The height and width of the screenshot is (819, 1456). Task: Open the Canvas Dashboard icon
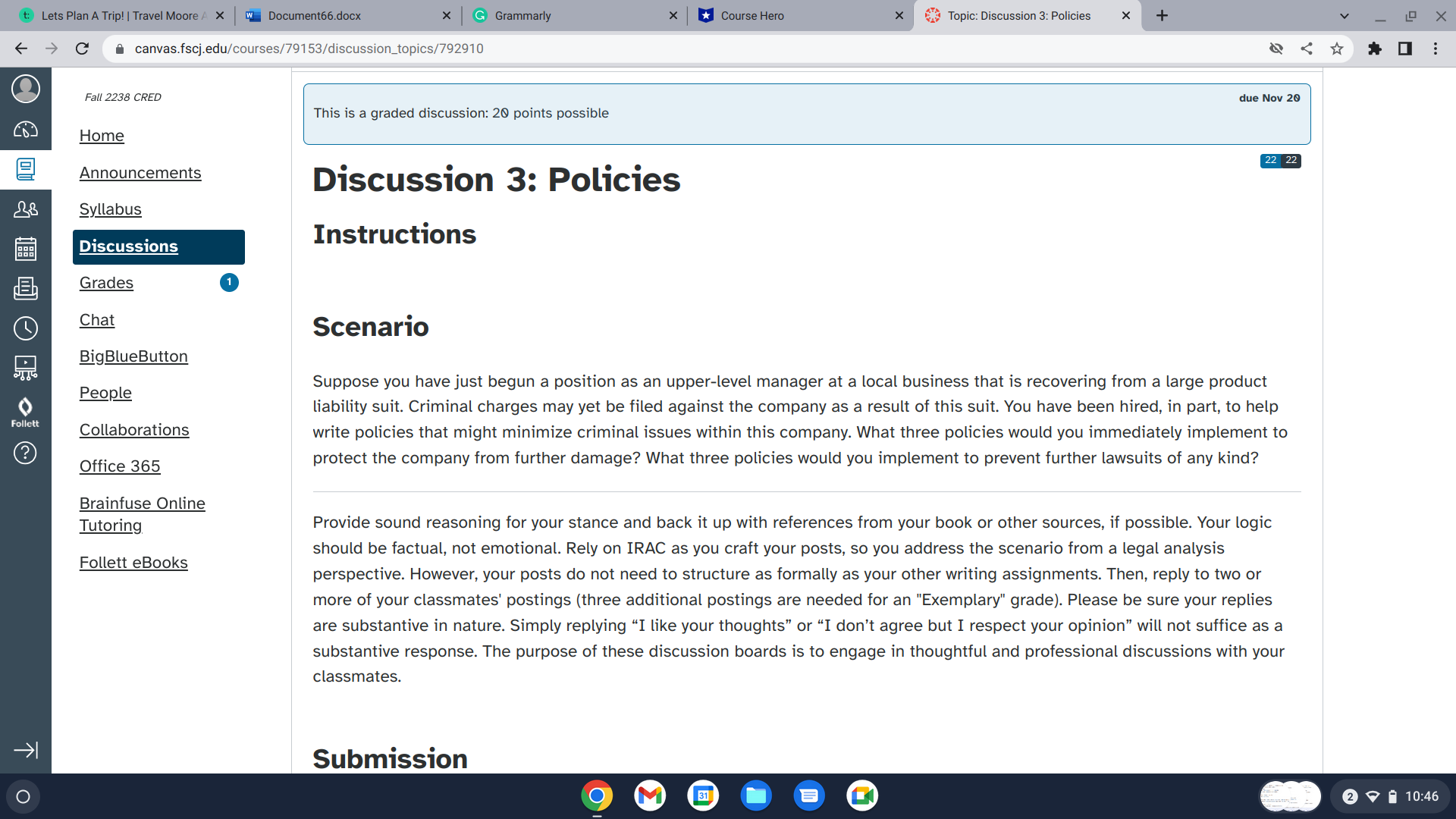point(25,130)
